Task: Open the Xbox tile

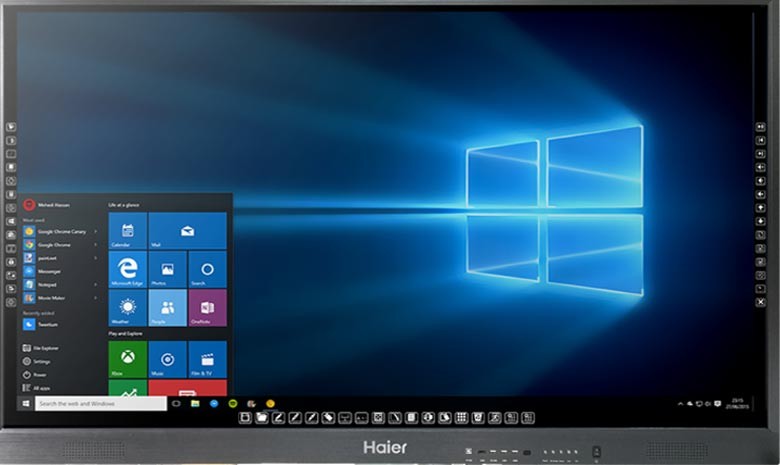Action: 127,359
